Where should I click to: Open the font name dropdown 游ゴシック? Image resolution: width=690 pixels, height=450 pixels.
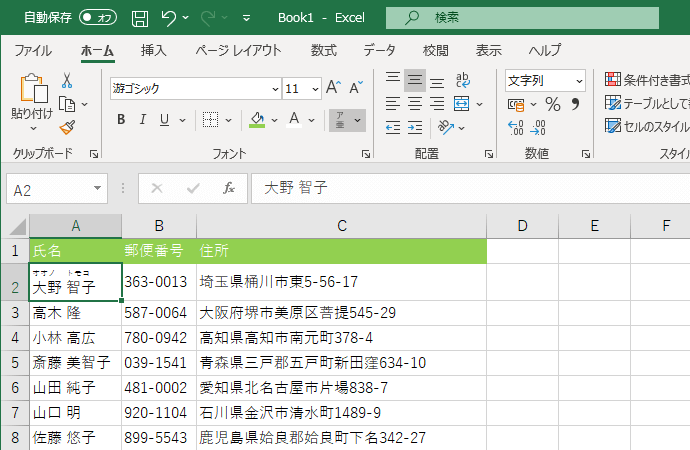pyautogui.click(x=275, y=89)
